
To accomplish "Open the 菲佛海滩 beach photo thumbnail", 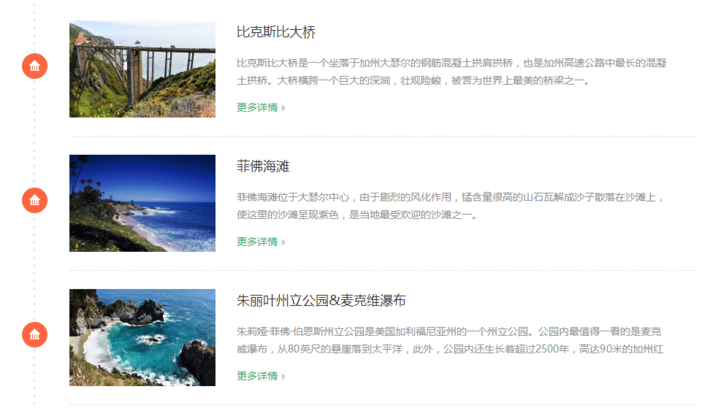I will tap(142, 203).
